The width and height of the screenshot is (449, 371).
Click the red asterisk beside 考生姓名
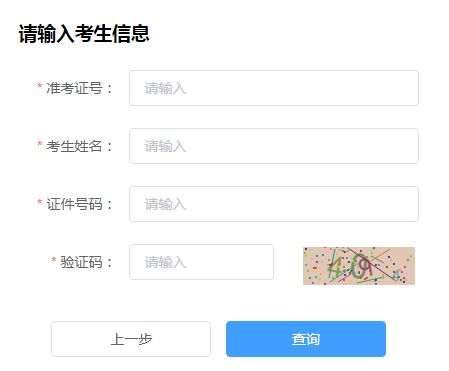(x=40, y=145)
